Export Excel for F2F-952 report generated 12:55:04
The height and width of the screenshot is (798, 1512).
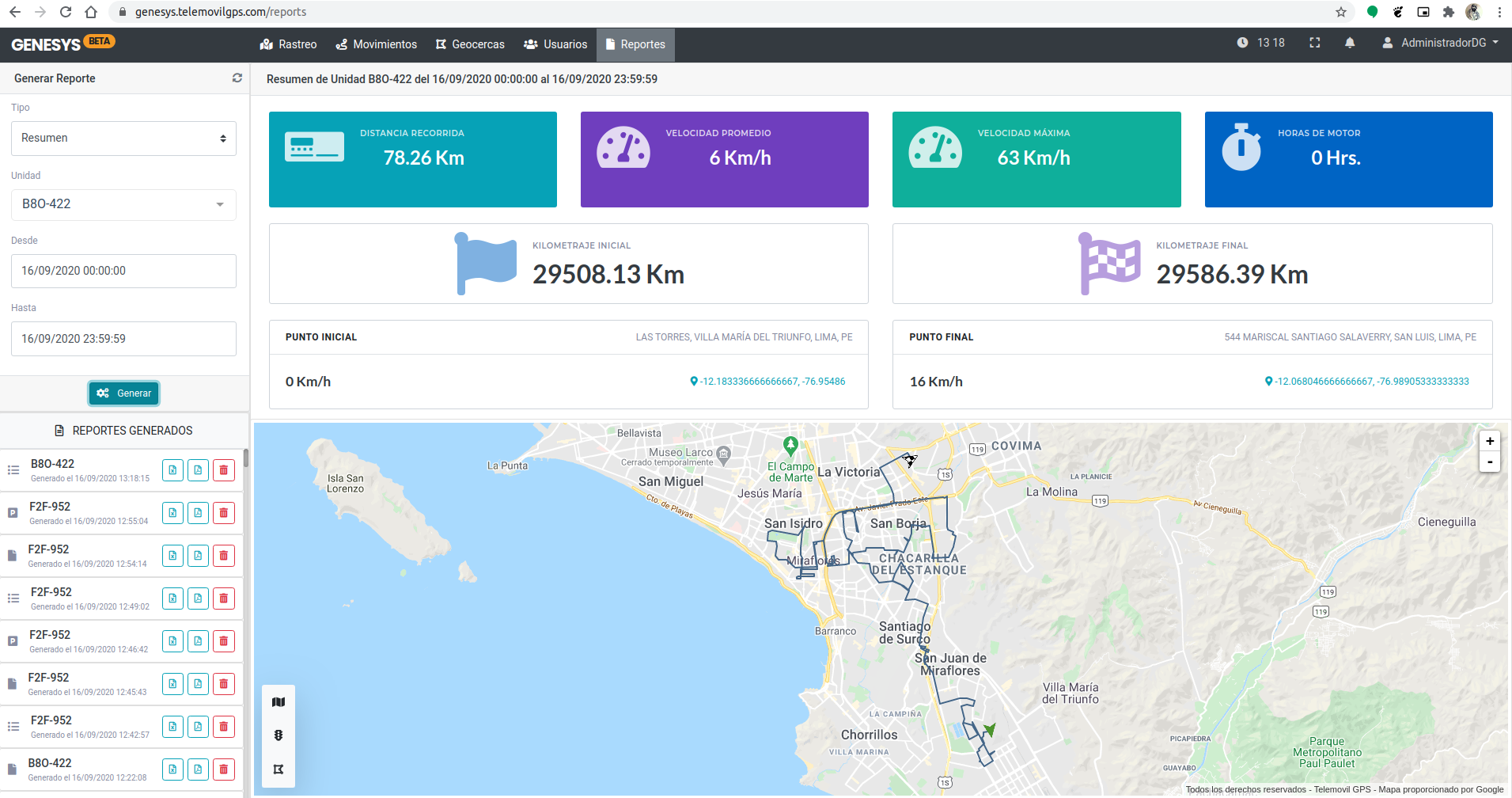tap(172, 513)
